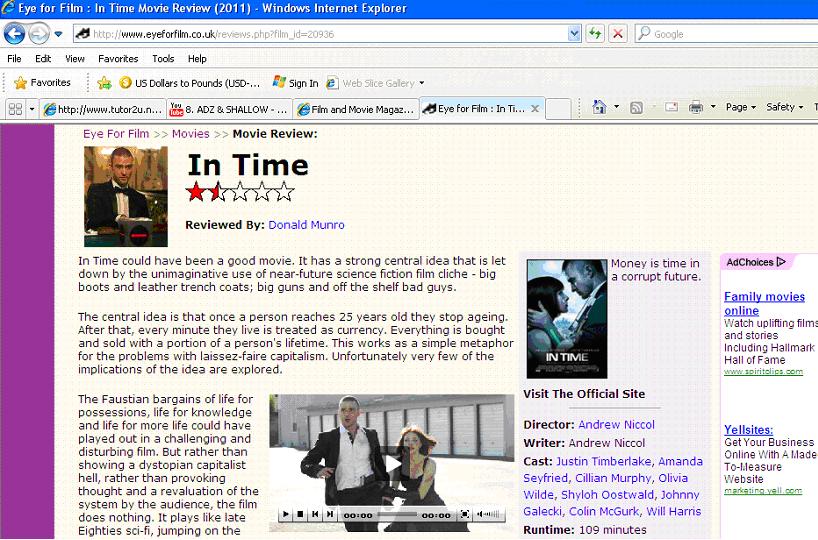
Task: Click the www.spiritclips.com ad URL
Action: (x=763, y=371)
